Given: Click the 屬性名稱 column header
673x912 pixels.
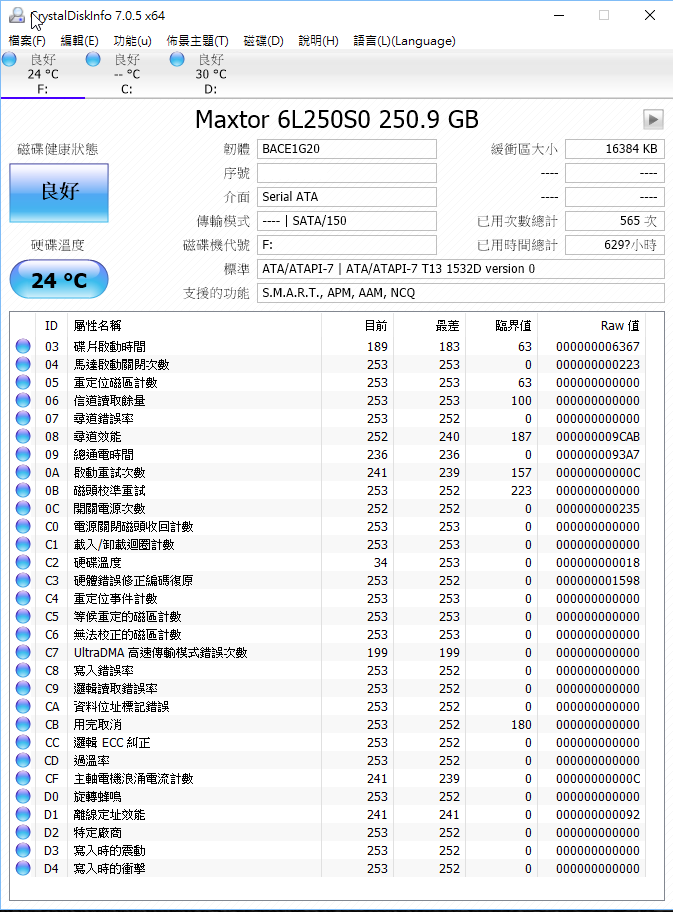Looking at the screenshot, I should tap(98, 325).
